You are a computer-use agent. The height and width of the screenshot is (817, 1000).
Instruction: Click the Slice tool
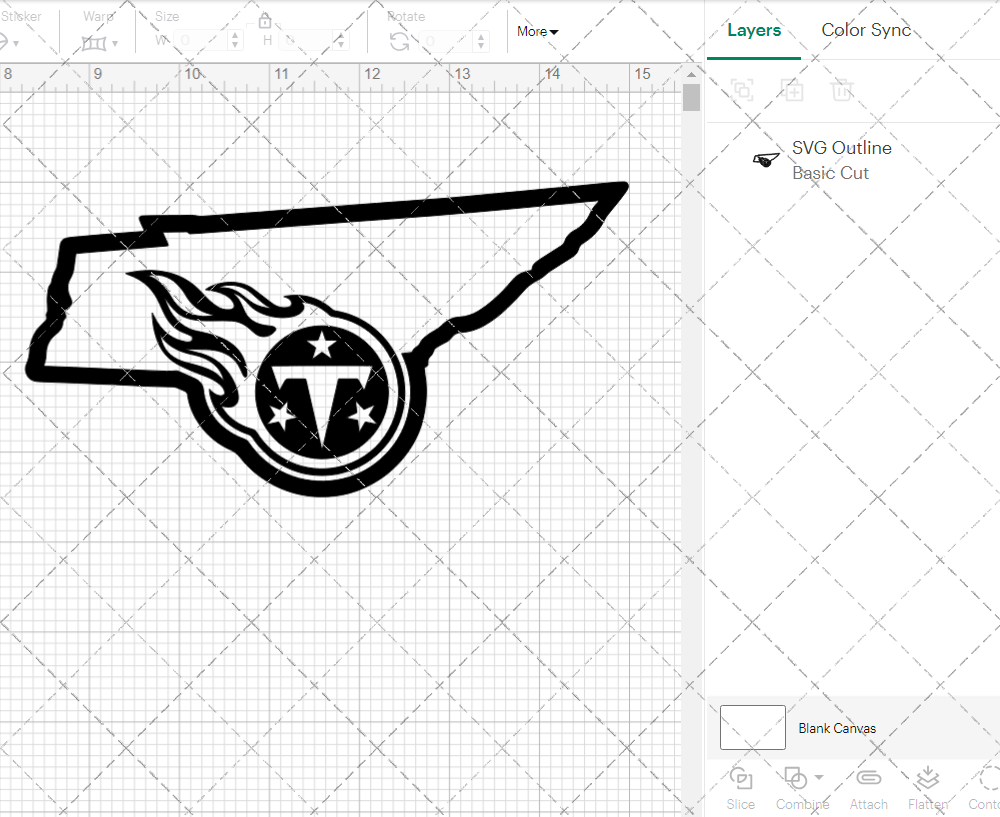point(740,788)
